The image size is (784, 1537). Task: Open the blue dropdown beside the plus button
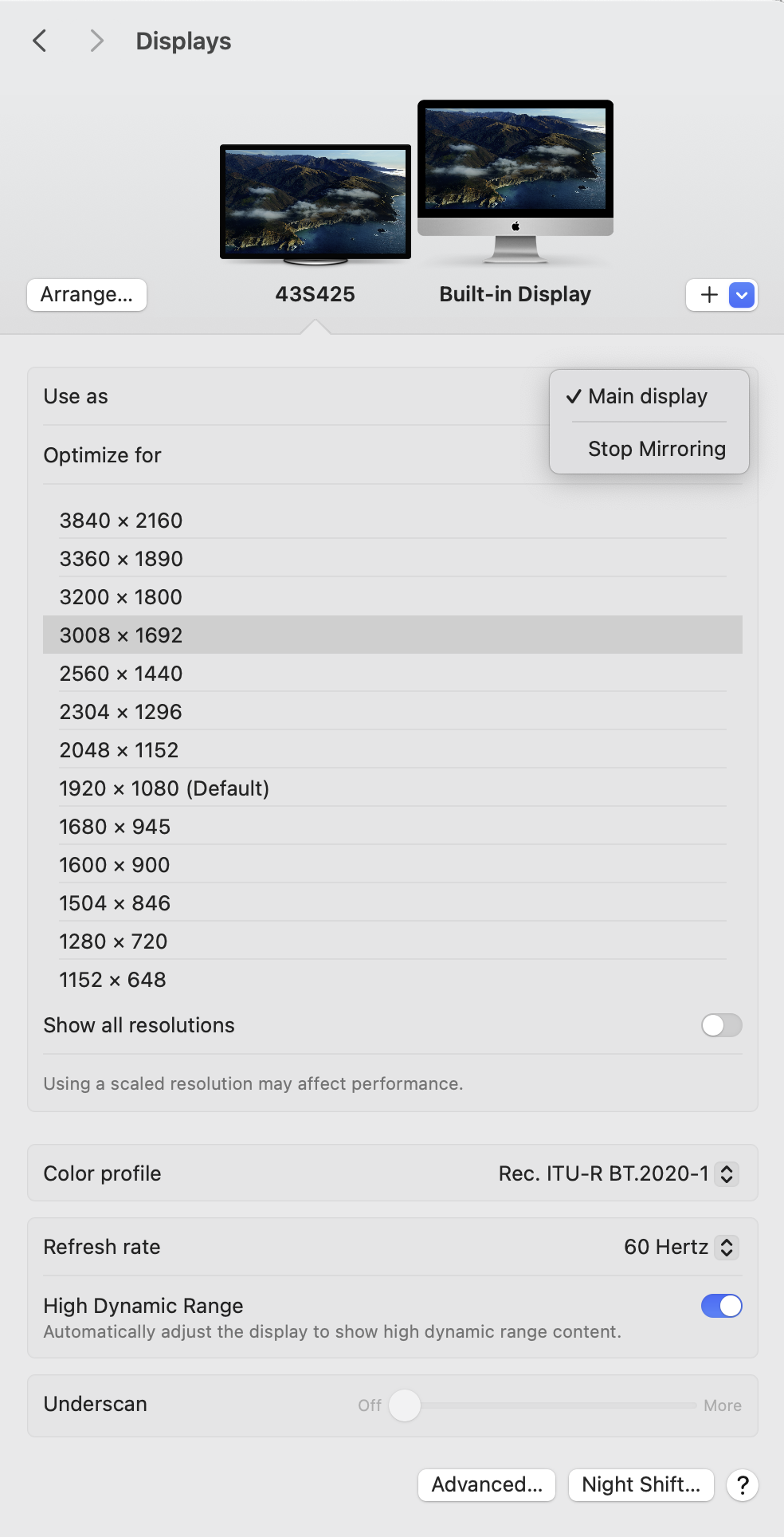coord(740,295)
